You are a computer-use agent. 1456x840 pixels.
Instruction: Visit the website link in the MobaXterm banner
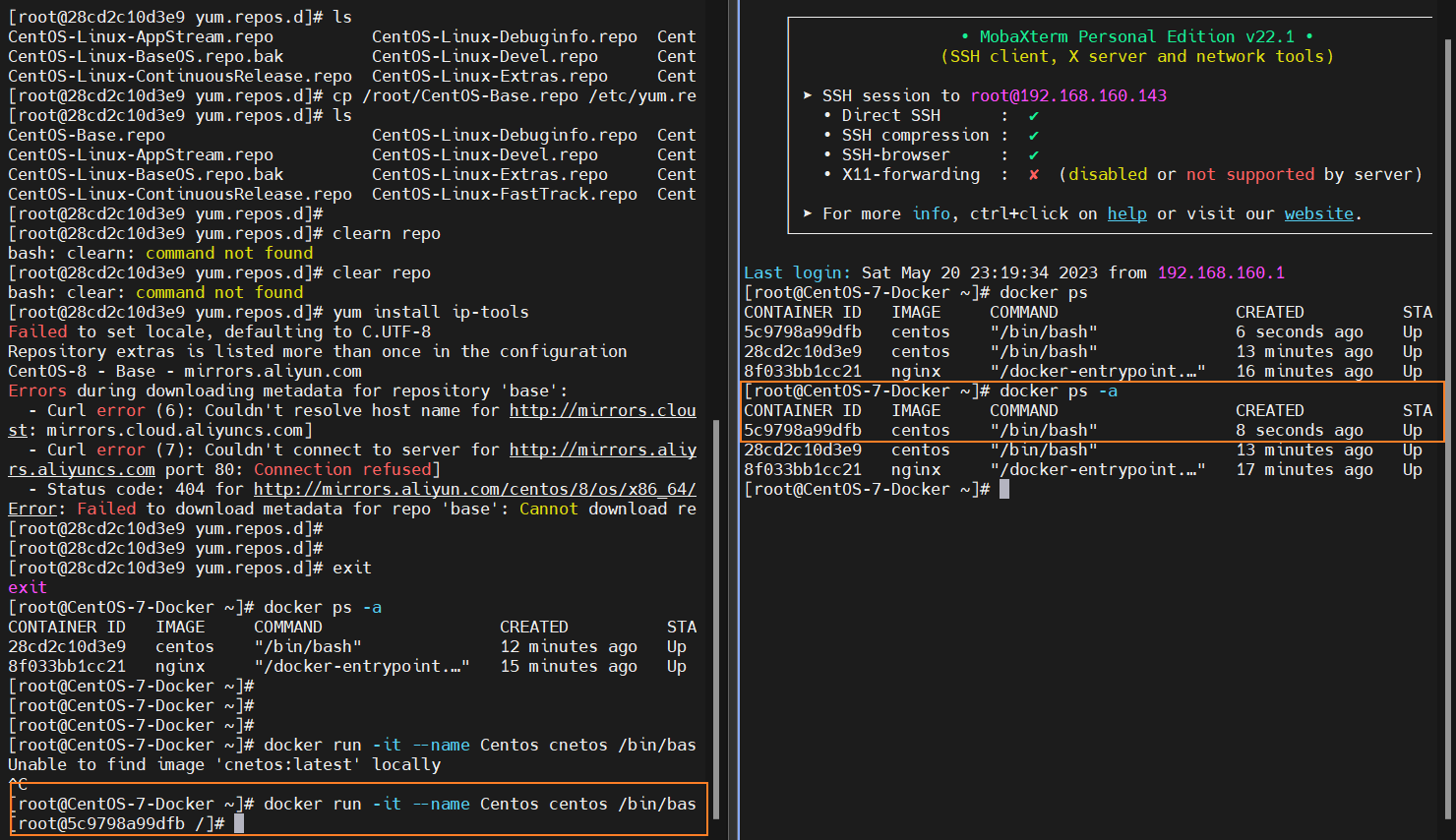coord(1319,213)
